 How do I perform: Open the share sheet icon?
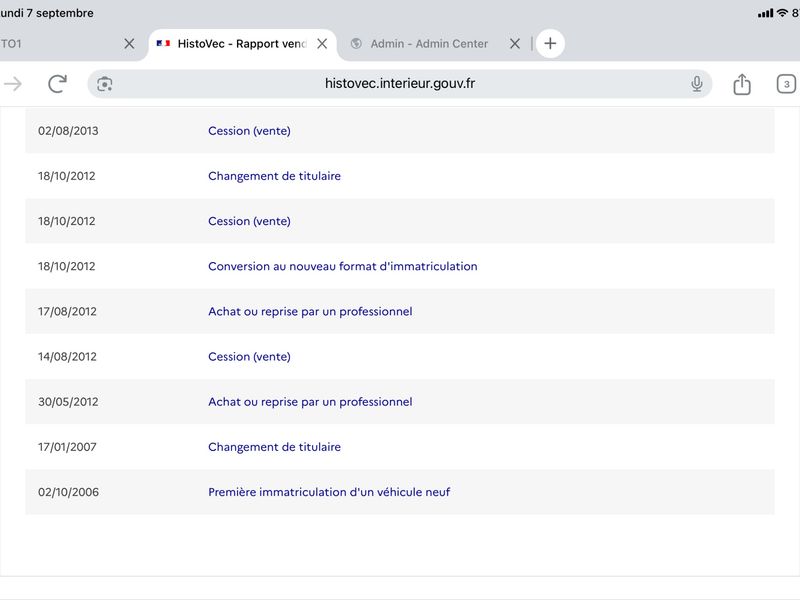(742, 84)
